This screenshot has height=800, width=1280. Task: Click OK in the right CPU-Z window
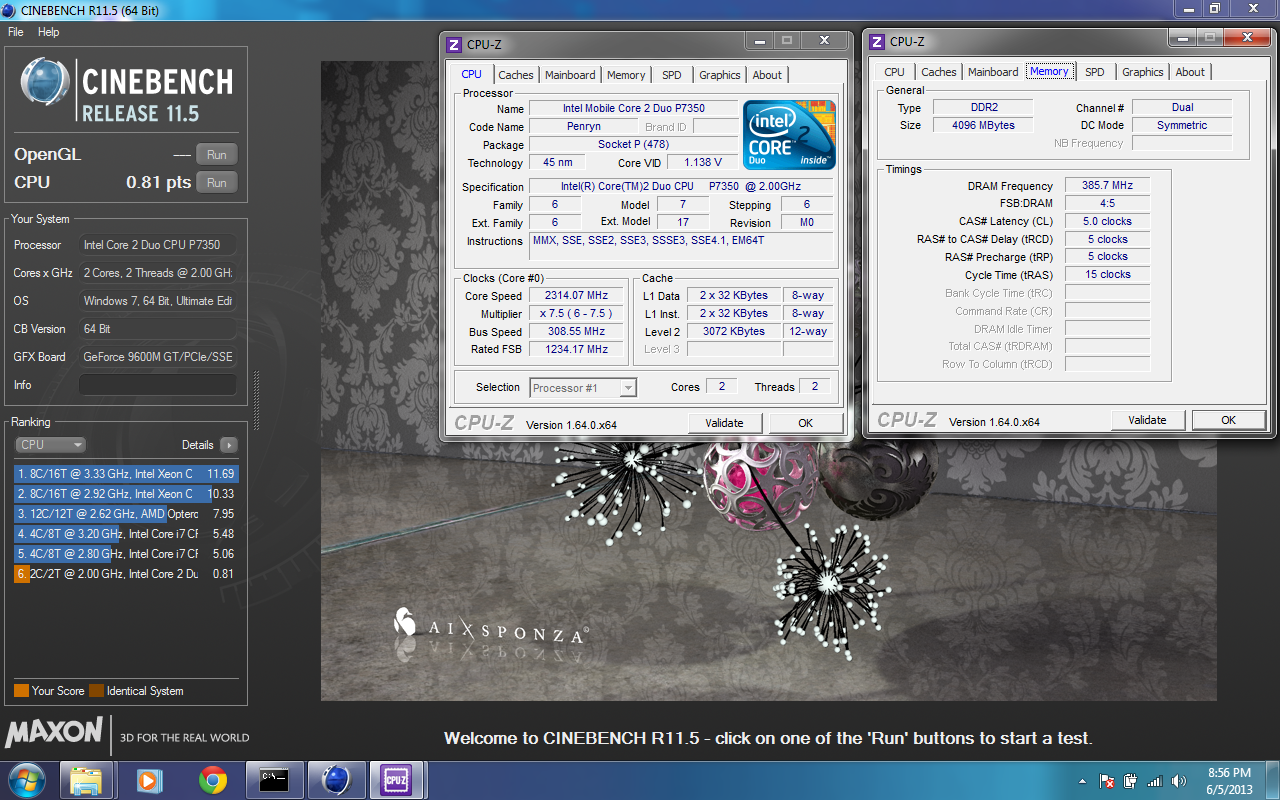click(x=1229, y=420)
